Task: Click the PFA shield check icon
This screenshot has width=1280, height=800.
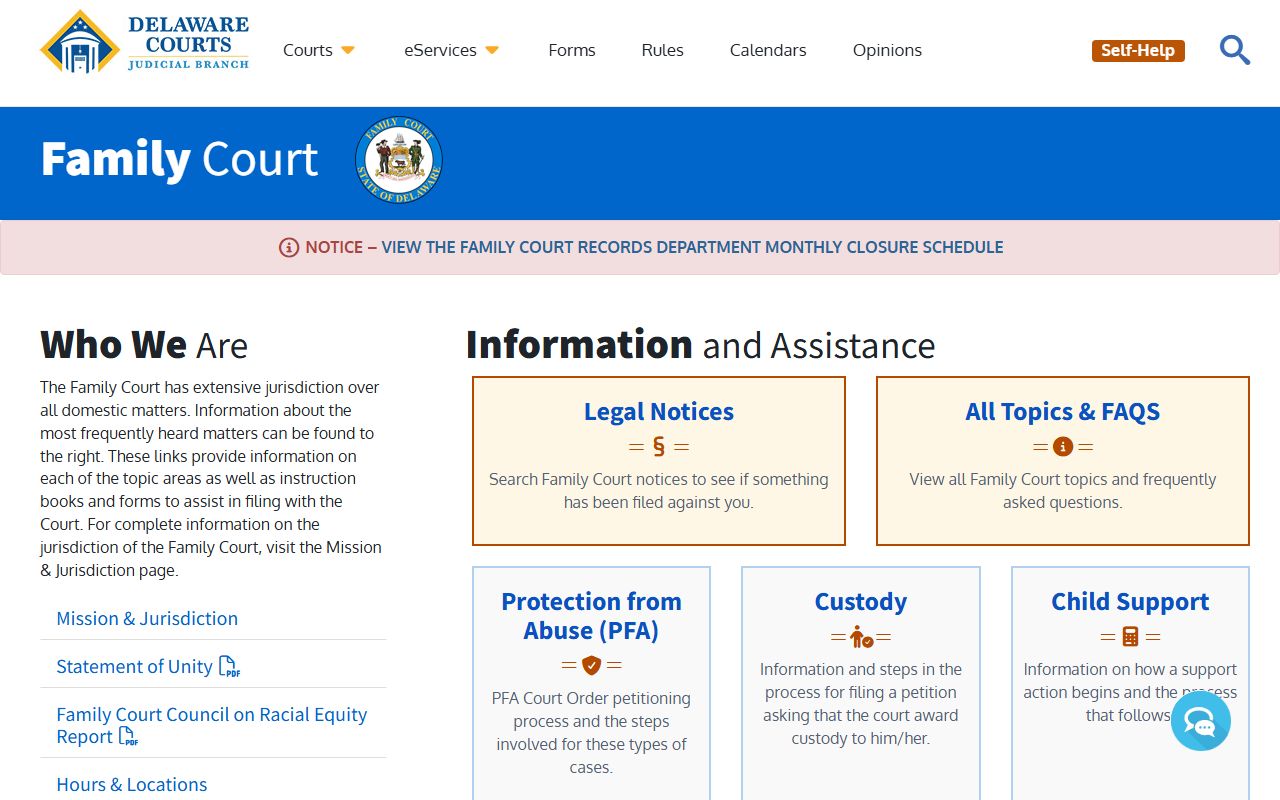Action: 591,665
